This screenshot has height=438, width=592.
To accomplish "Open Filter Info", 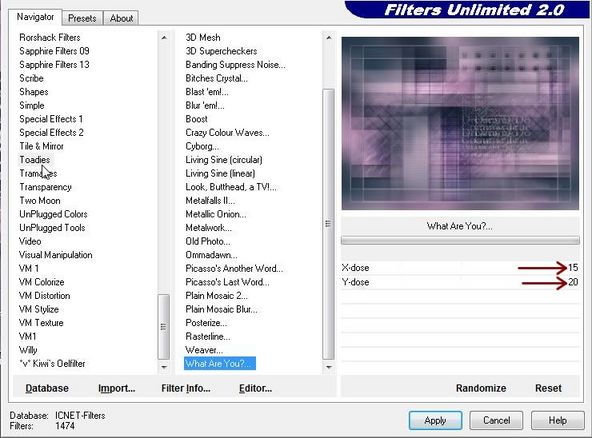I will point(186,388).
